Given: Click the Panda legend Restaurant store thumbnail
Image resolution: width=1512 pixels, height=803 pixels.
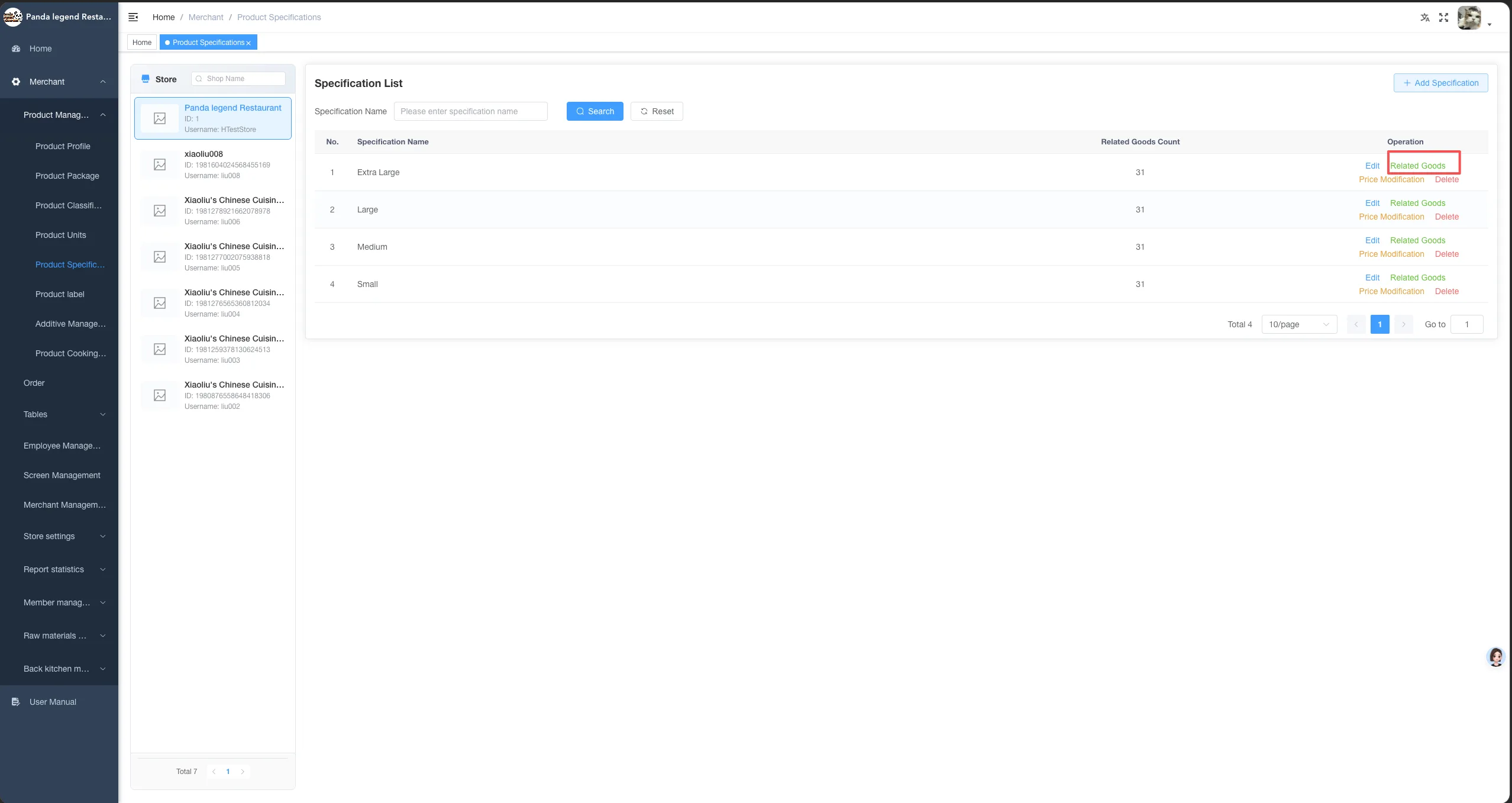Looking at the screenshot, I should coord(160,118).
